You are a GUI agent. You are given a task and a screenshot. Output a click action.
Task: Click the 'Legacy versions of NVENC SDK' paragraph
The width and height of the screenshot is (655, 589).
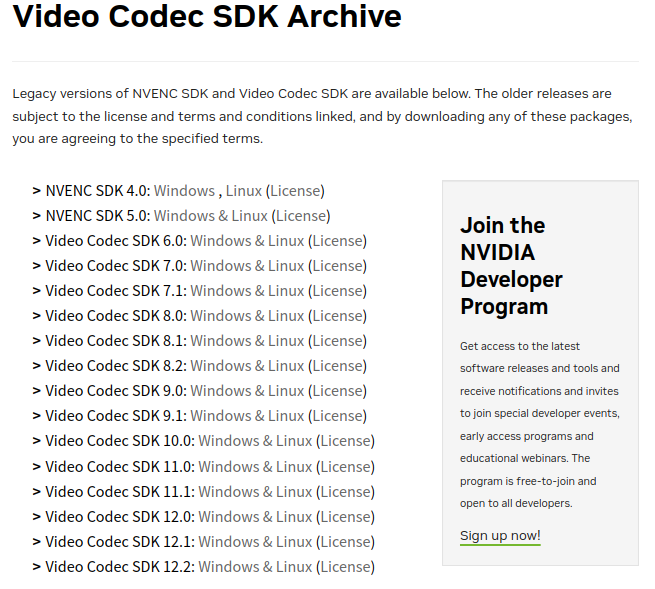point(322,116)
